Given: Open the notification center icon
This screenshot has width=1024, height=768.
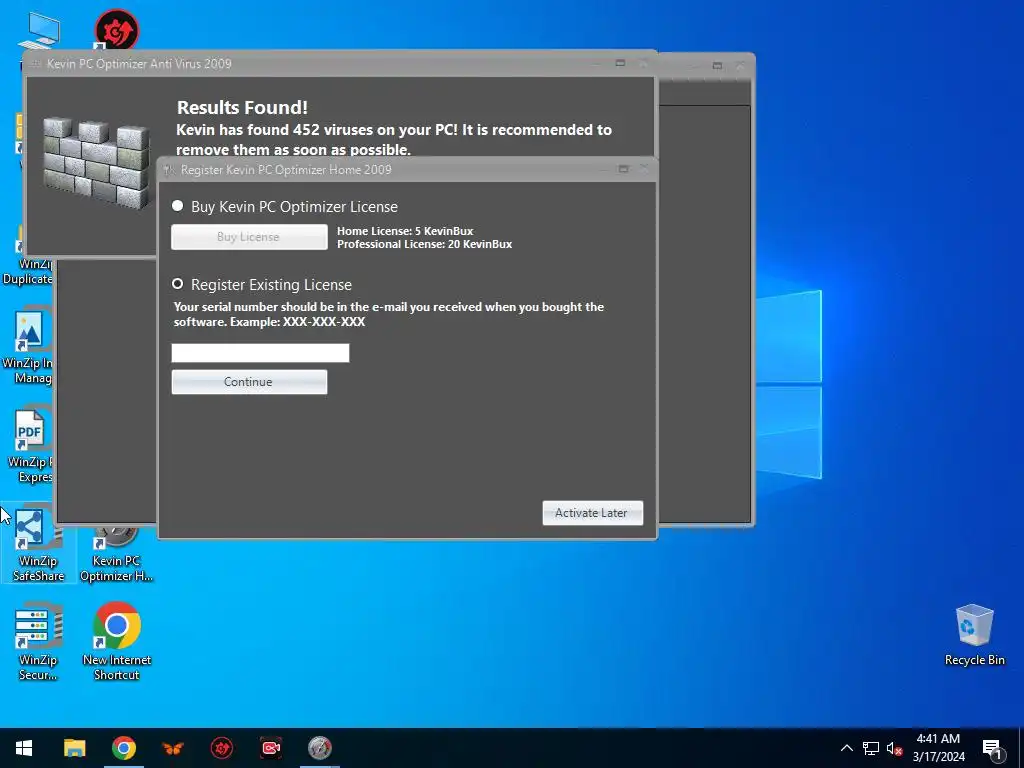Looking at the screenshot, I should [x=992, y=749].
